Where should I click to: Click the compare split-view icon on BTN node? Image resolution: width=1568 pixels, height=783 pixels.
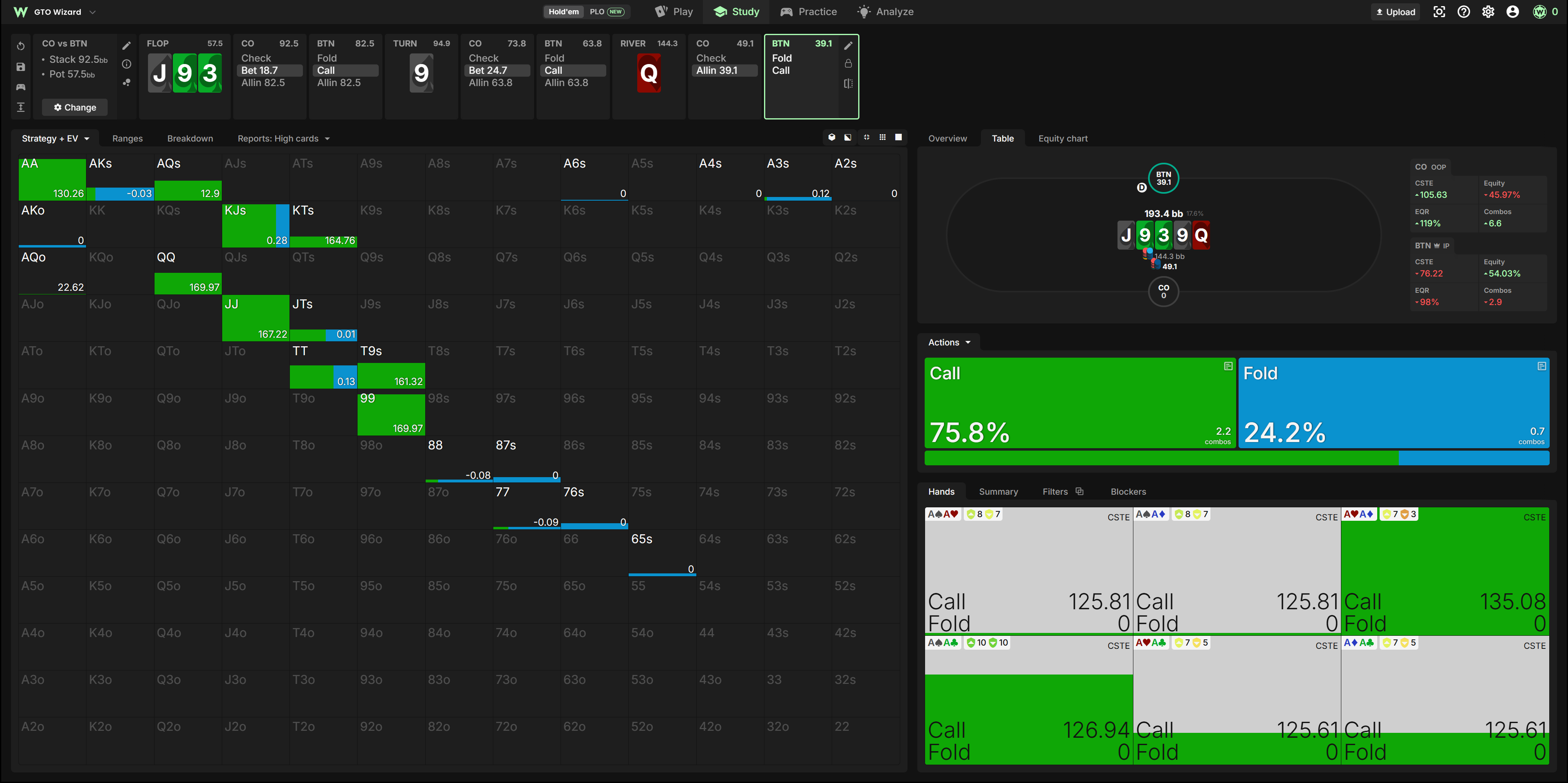coord(848,84)
